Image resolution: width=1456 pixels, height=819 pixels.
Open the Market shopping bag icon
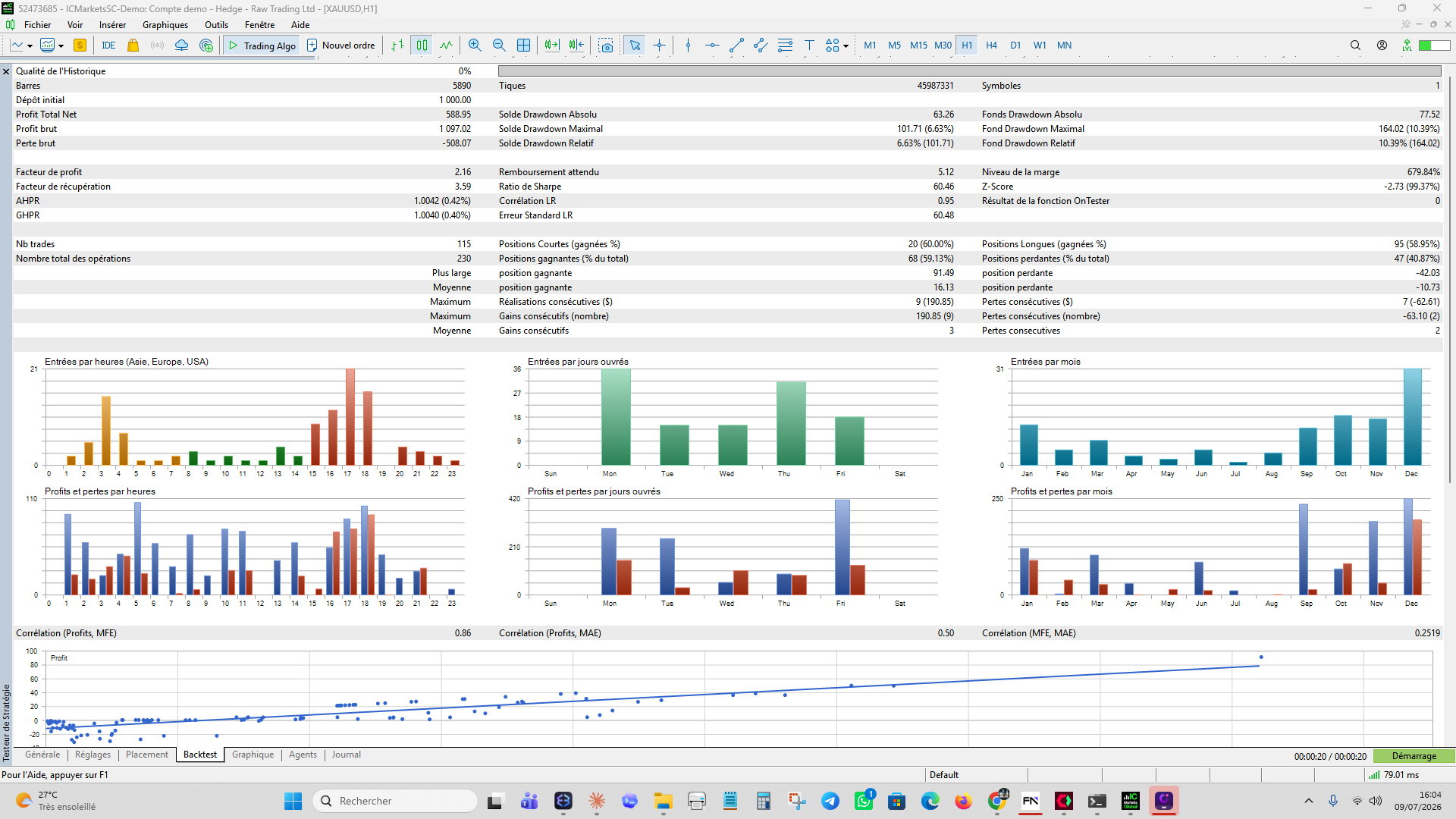(x=133, y=45)
